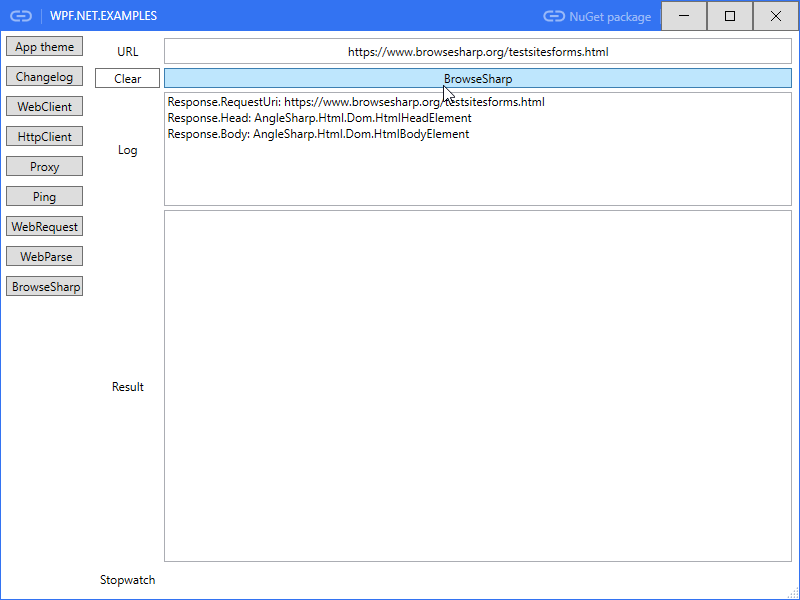This screenshot has width=800, height=600.
Task: Click the Result label
Action: 128,387
